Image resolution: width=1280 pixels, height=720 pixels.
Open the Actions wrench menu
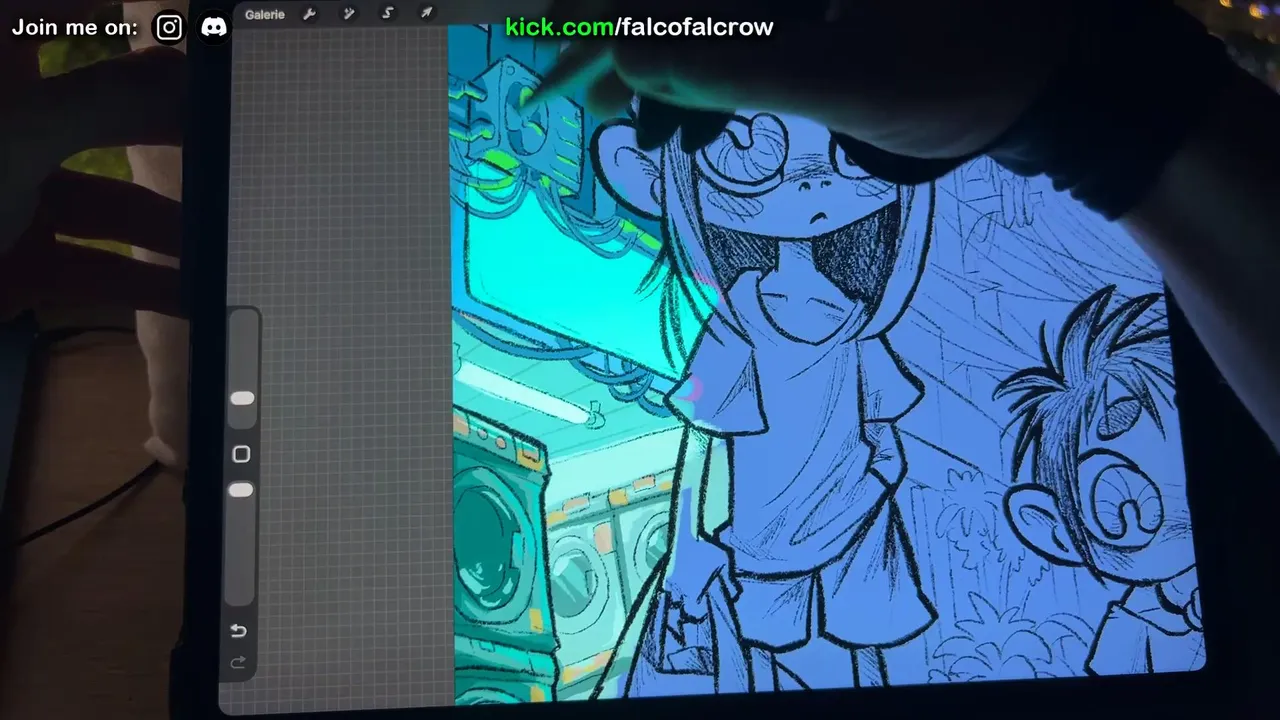[x=309, y=14]
